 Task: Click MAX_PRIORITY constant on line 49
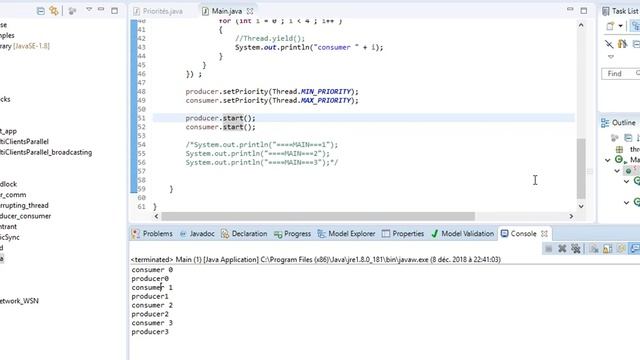(326, 100)
